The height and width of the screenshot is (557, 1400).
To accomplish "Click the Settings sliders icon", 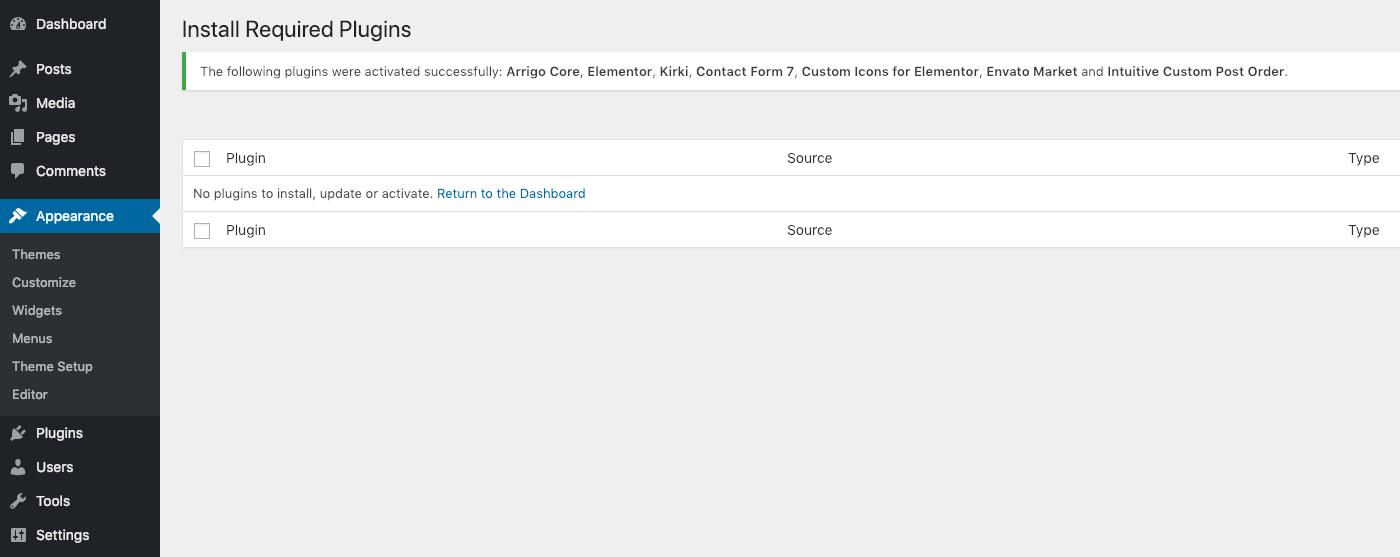I will pyautogui.click(x=18, y=535).
